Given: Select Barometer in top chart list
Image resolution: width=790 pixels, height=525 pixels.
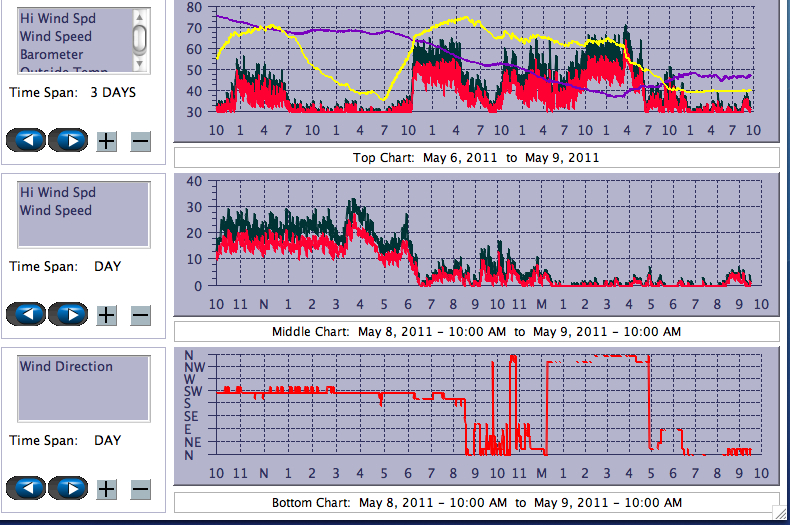Looking at the screenshot, I should tap(51, 54).
